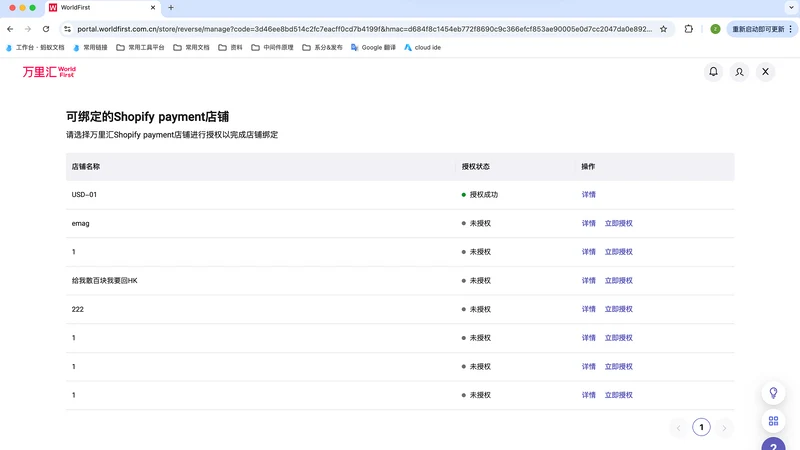This screenshot has width=800, height=450.
Task: Expand the tab search dropdown arrow
Action: [791, 8]
